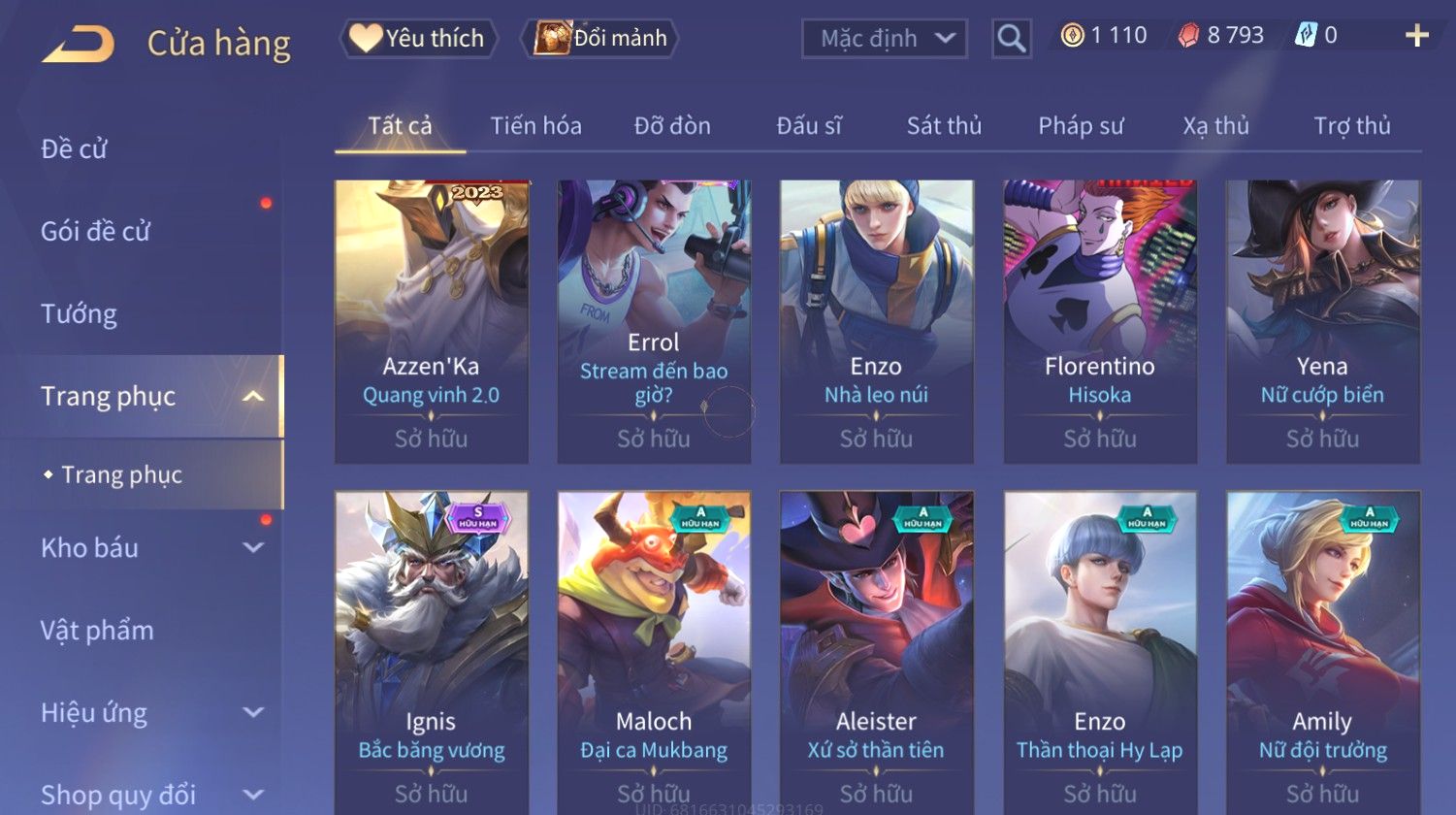1456x815 pixels.
Task: Open the Mặc định sort dropdown
Action: click(885, 39)
